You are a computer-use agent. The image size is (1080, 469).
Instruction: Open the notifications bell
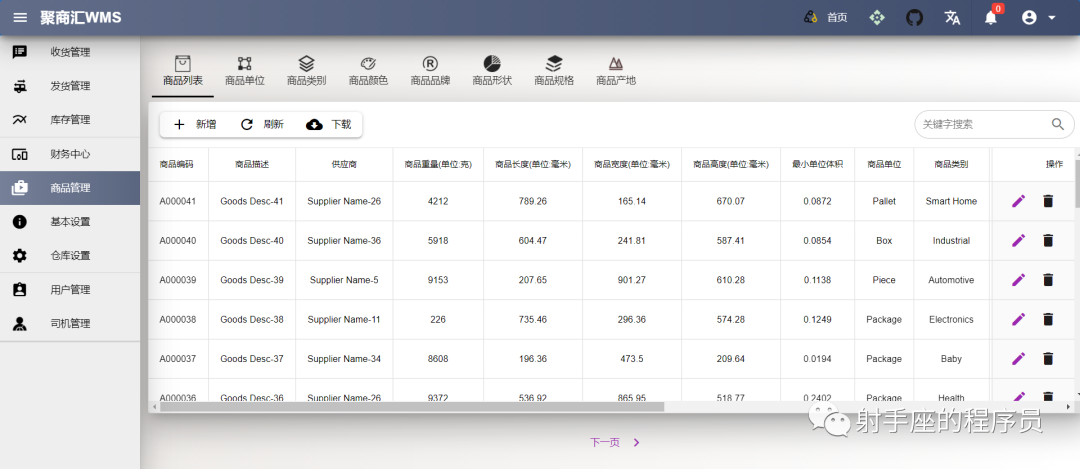(990, 18)
